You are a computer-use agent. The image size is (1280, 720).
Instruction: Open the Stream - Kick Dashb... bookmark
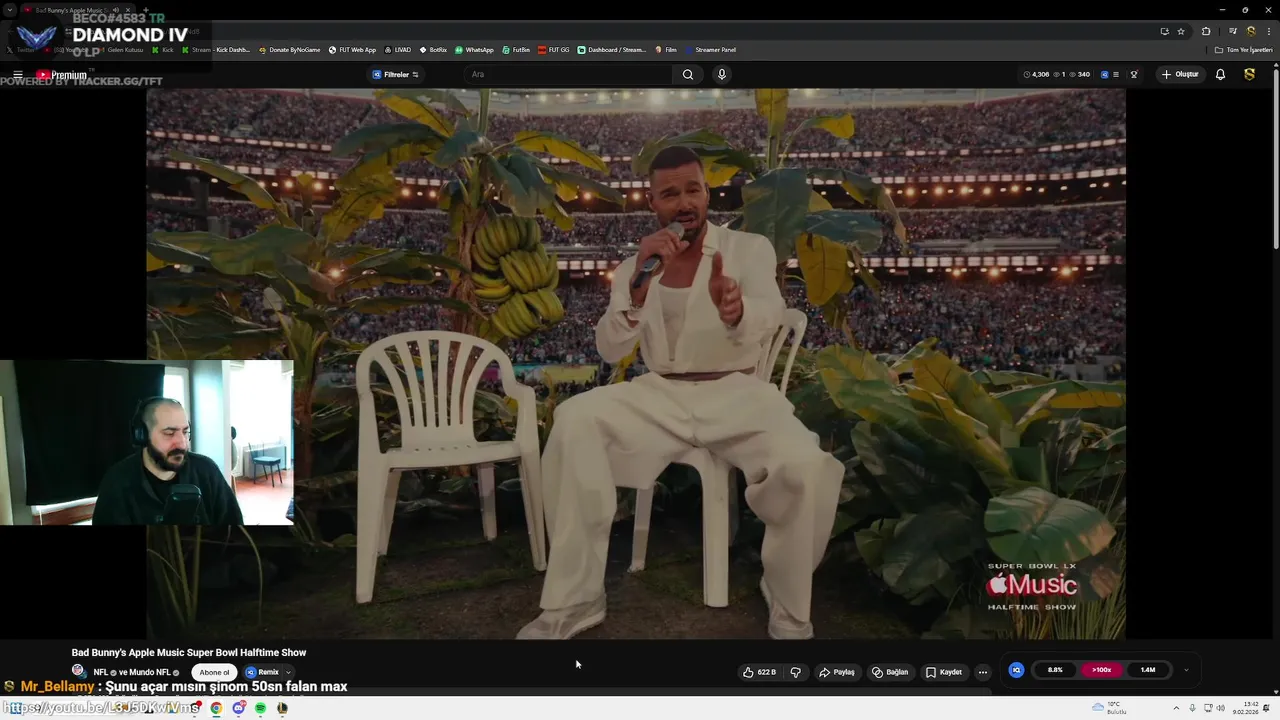[x=216, y=49]
